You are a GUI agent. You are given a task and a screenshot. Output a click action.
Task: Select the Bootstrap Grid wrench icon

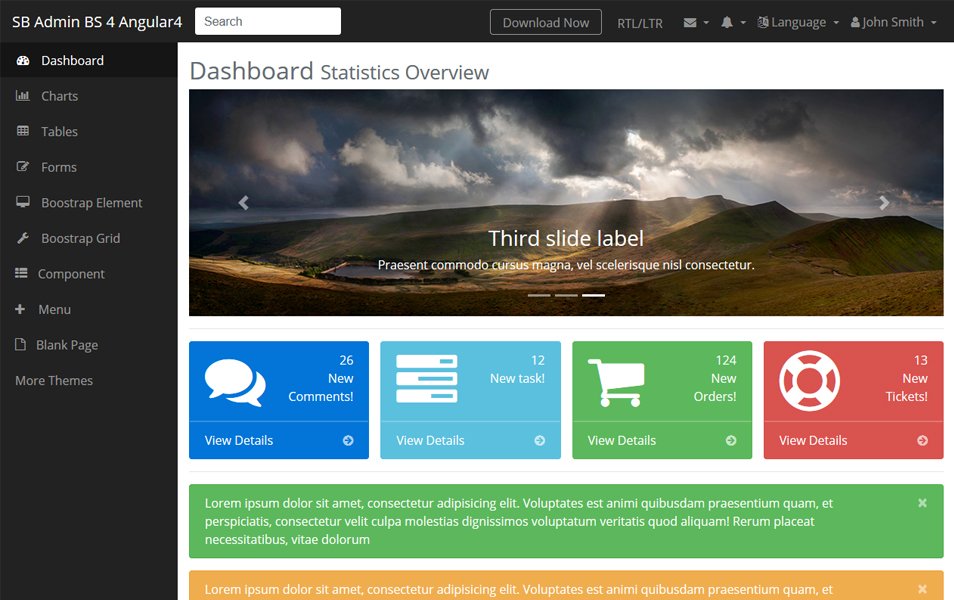point(23,238)
